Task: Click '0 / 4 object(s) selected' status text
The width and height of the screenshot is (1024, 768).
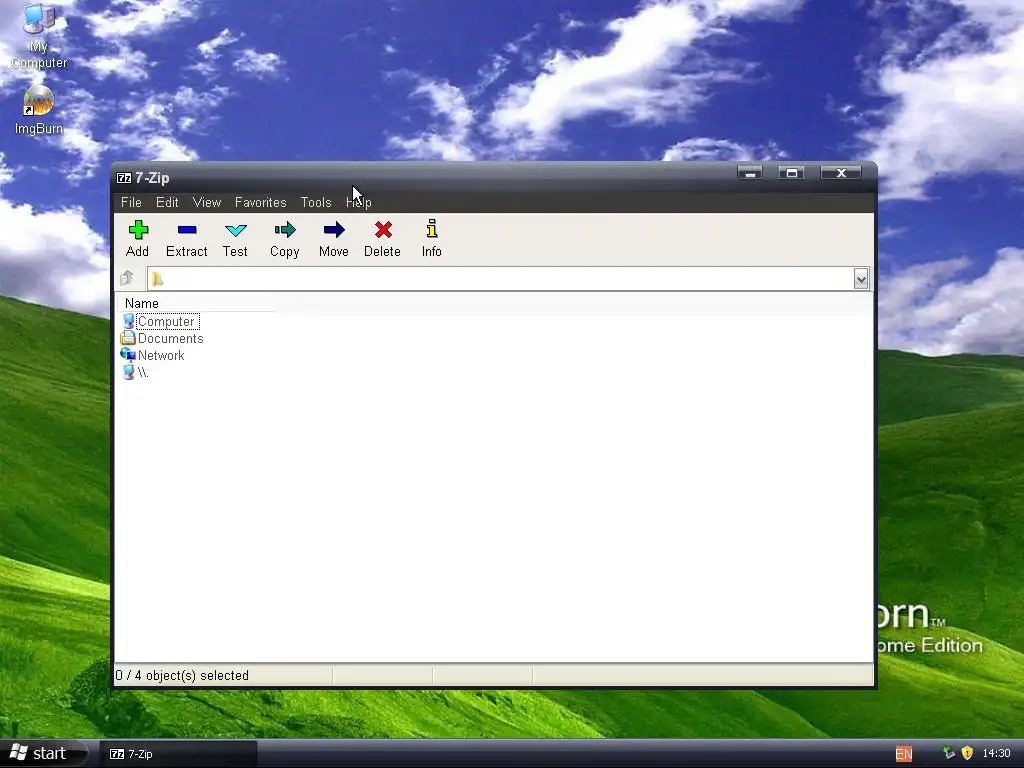Action: [182, 675]
